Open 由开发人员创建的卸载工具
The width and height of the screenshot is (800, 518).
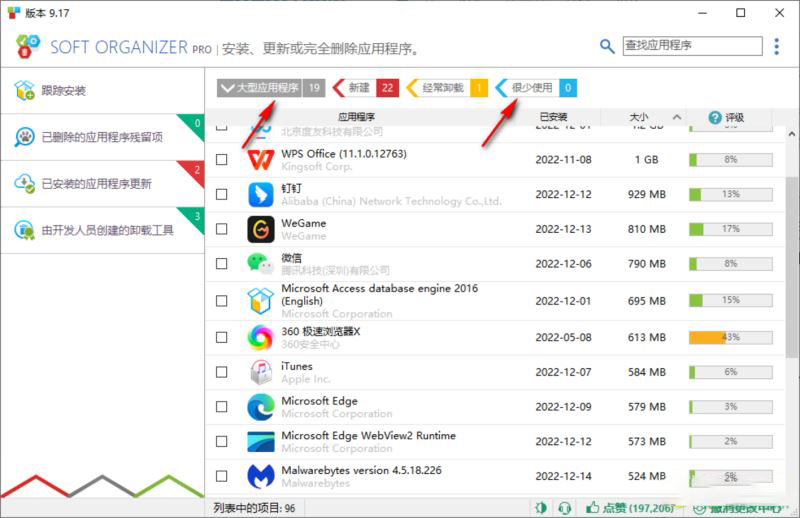[103, 230]
